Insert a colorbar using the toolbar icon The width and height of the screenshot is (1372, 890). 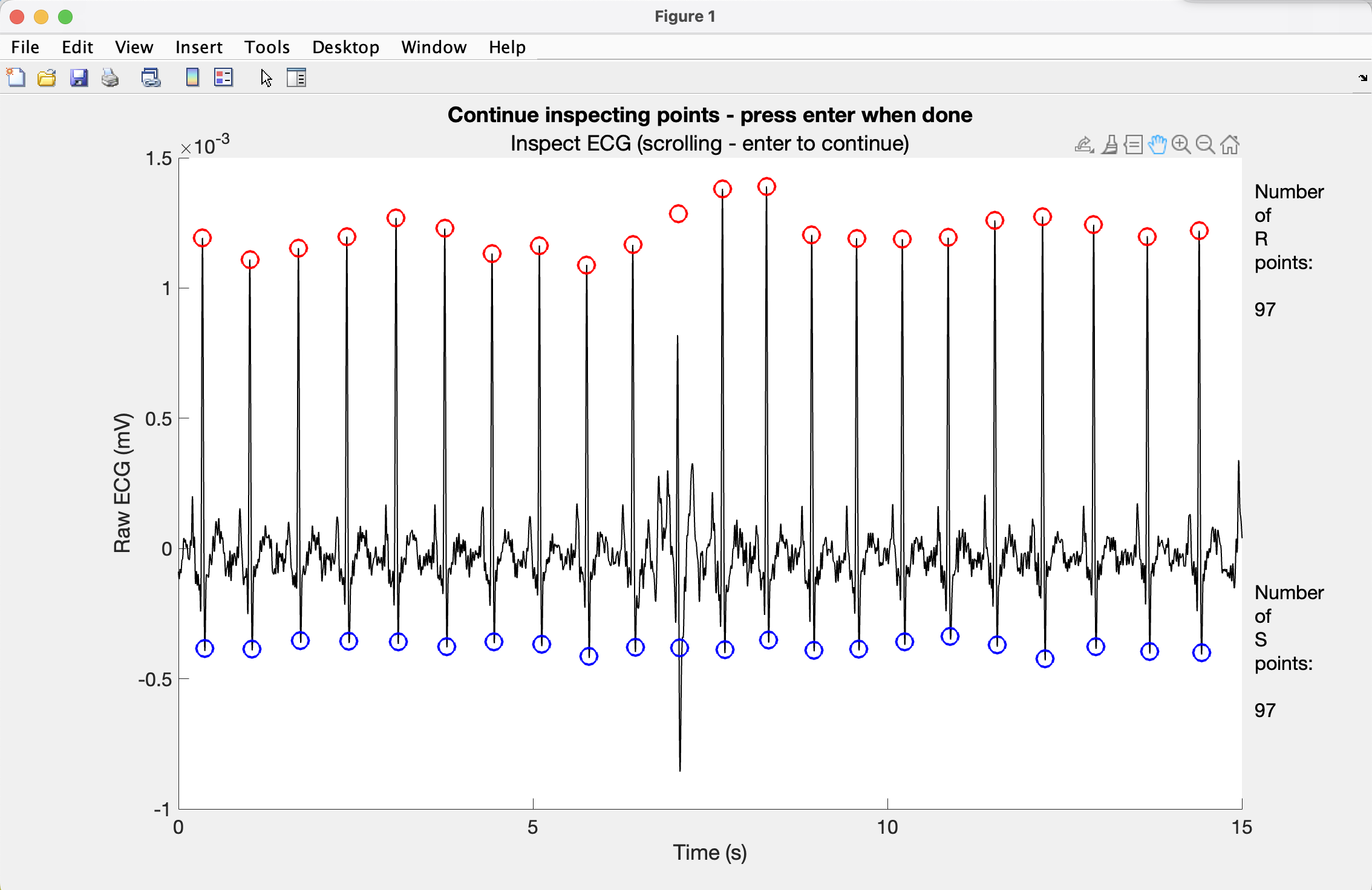192,78
